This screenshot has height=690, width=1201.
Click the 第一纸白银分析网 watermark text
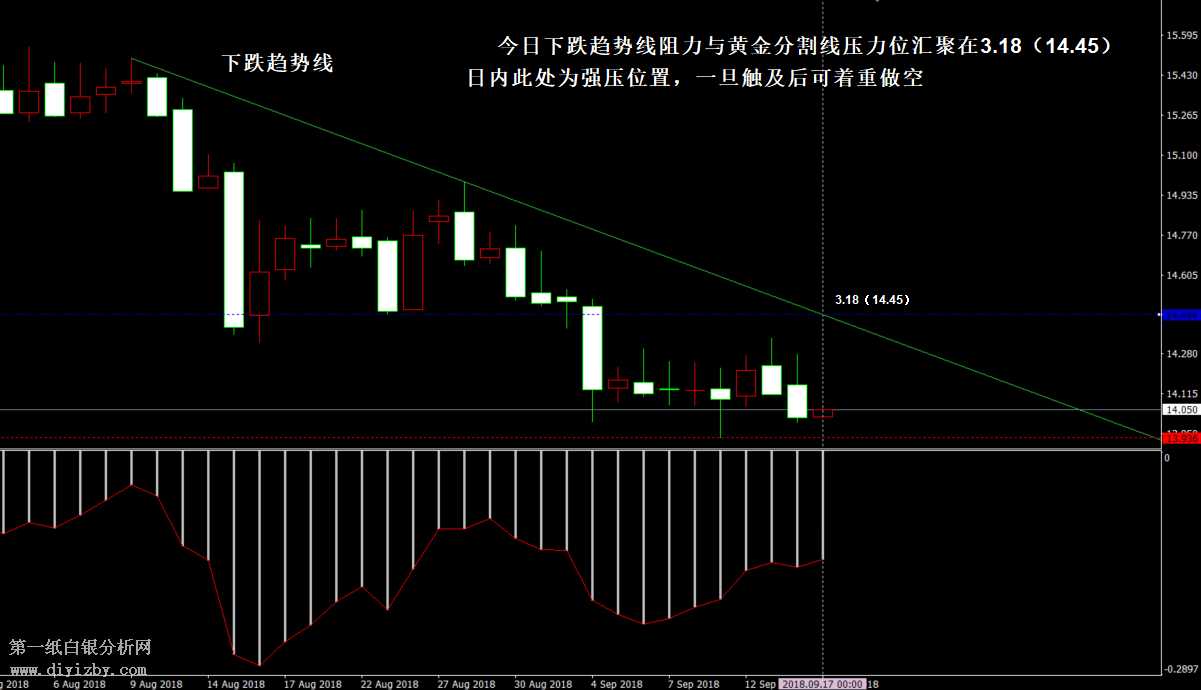80,648
